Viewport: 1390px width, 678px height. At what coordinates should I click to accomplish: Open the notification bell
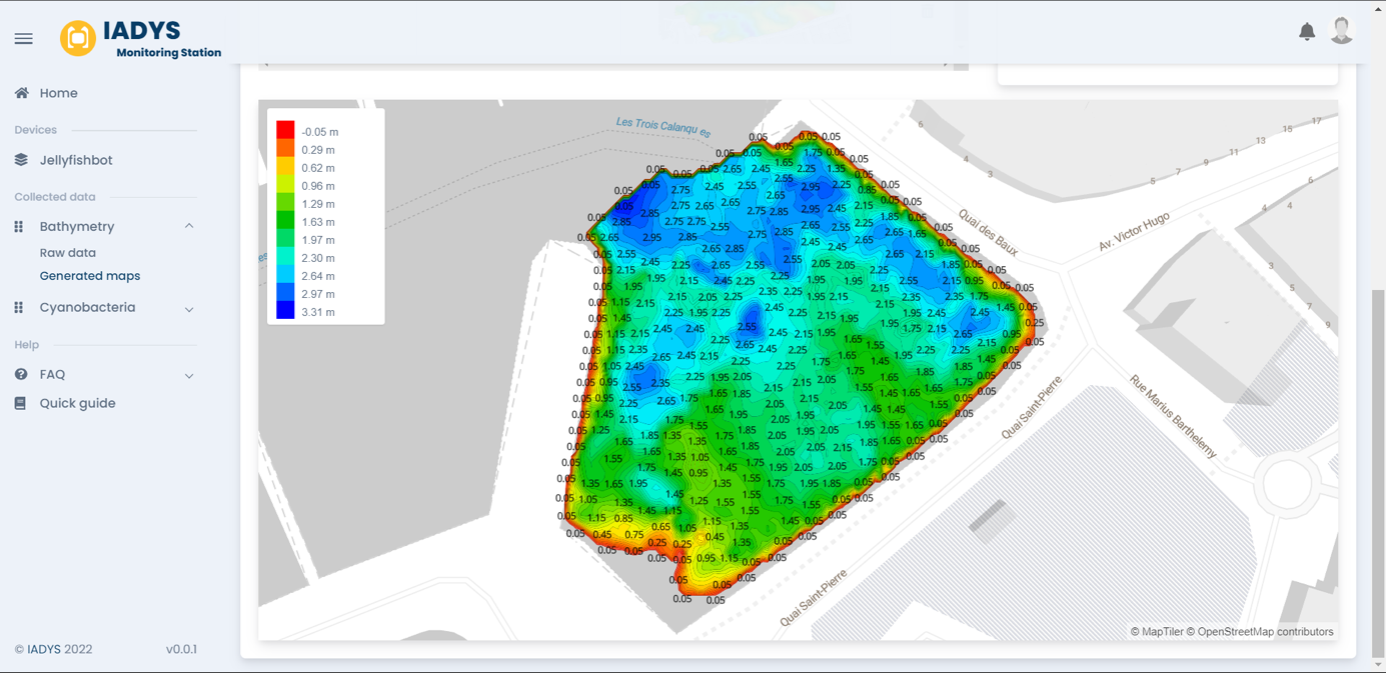[1306, 31]
